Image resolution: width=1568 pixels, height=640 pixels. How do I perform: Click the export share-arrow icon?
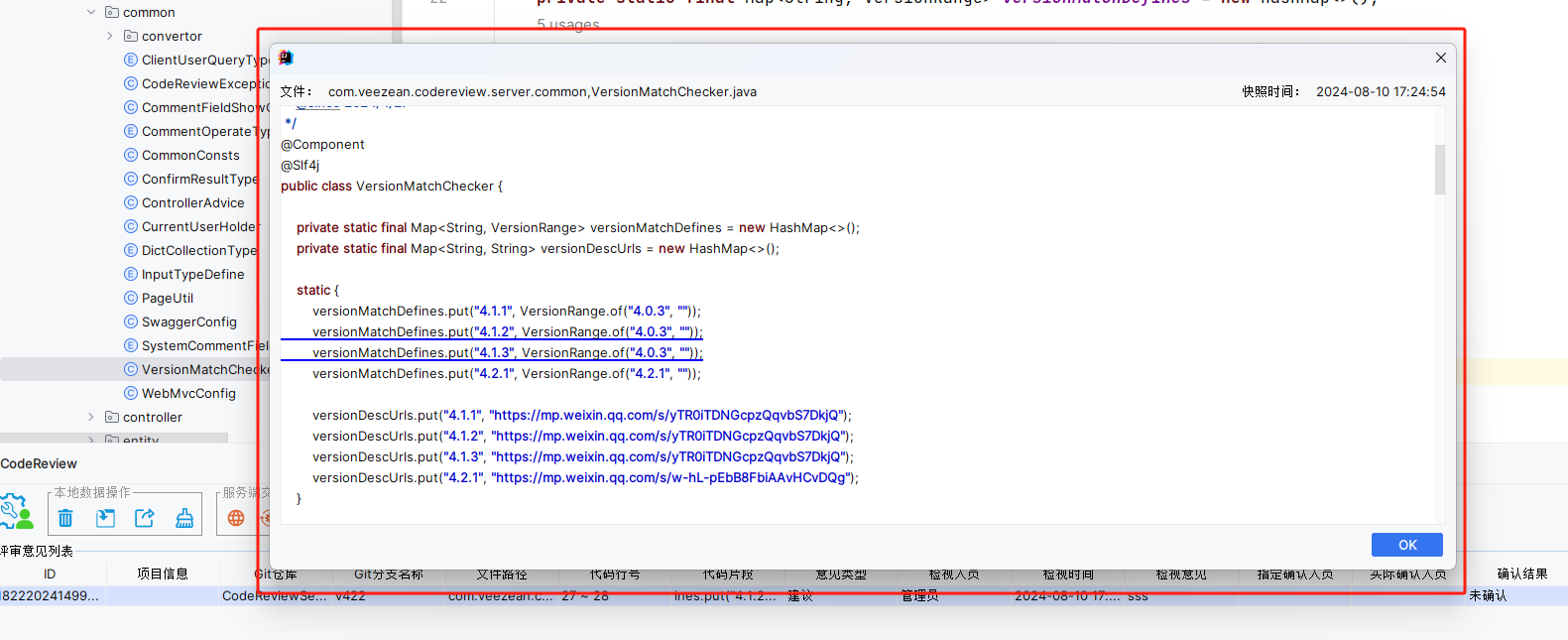[145, 518]
